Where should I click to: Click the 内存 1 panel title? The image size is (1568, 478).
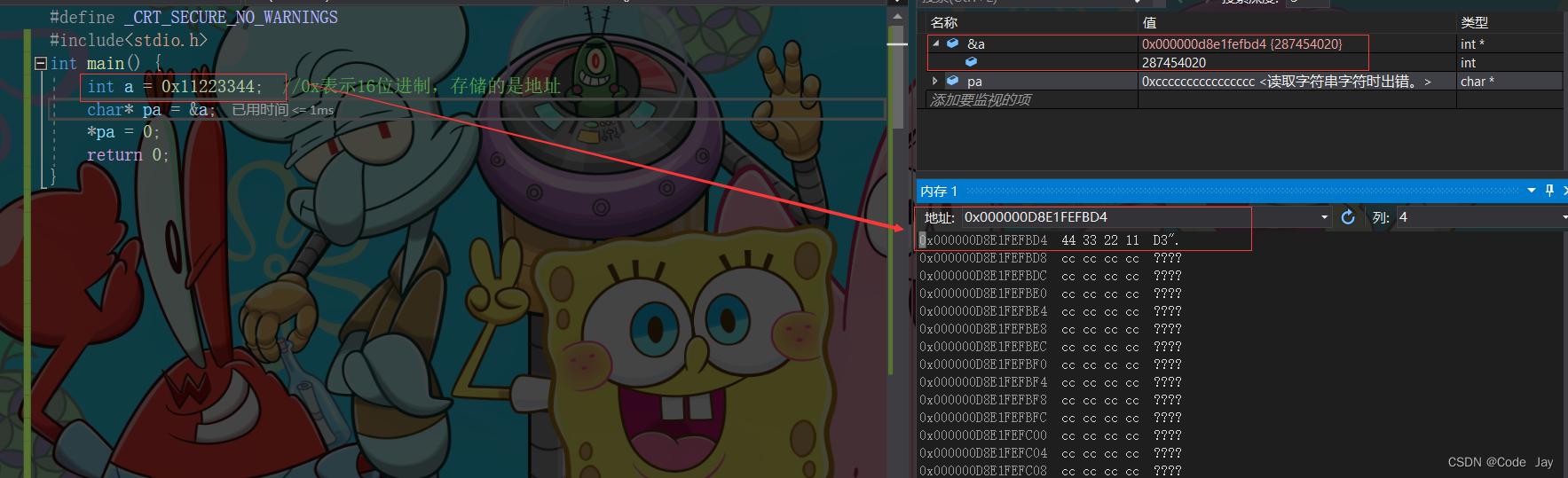click(x=939, y=191)
